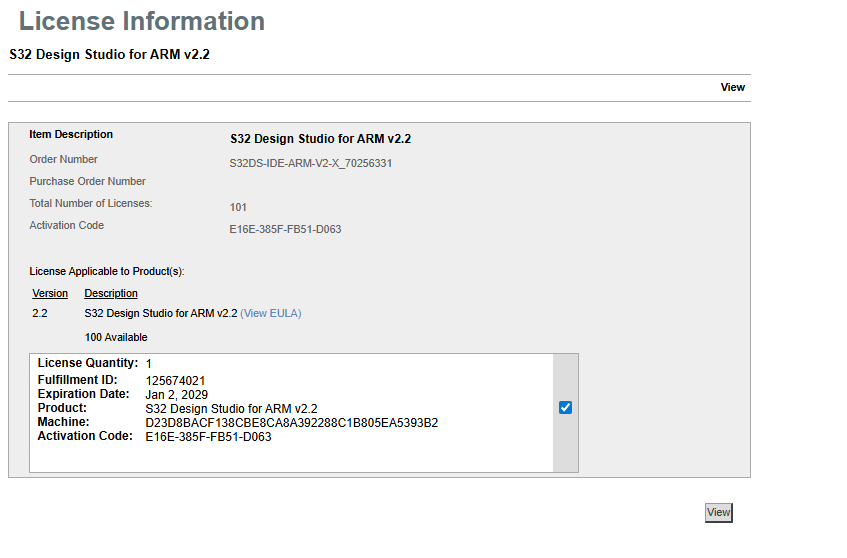
Task: Click License Quantity value 1
Action: (x=149, y=364)
